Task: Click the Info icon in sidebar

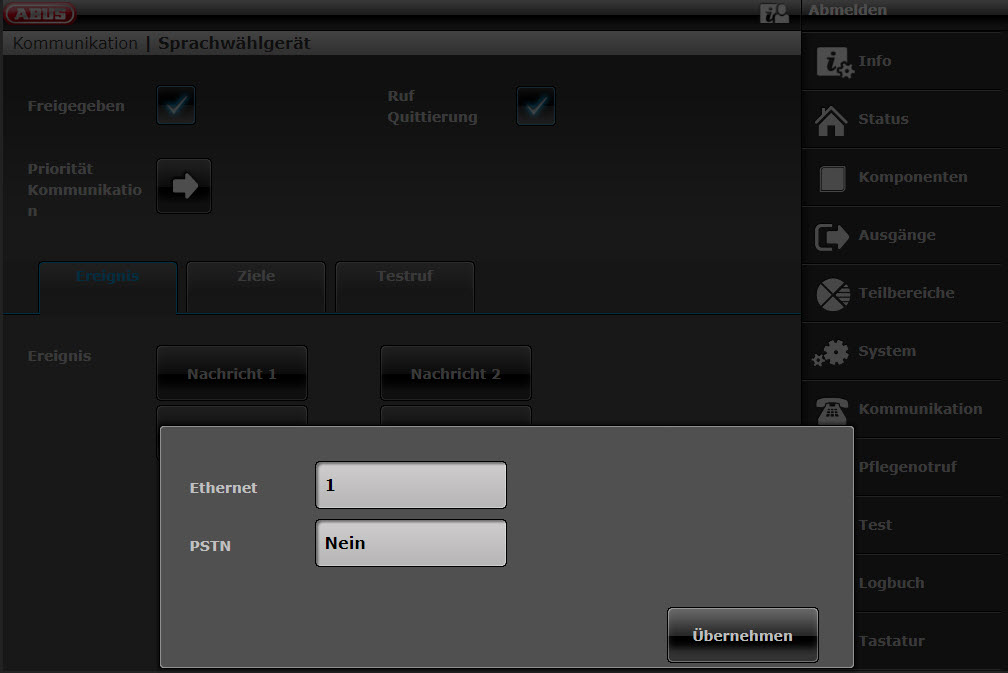Action: pyautogui.click(x=833, y=62)
